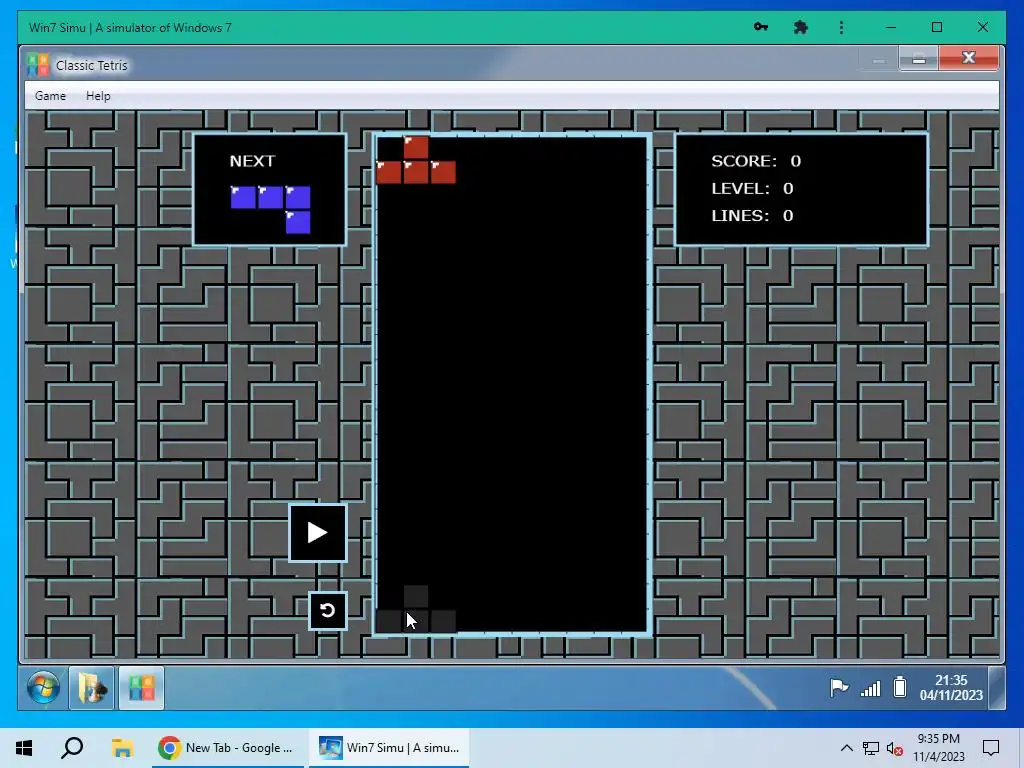
Task: Open the Windows 7 Start orb
Action: (x=43, y=688)
